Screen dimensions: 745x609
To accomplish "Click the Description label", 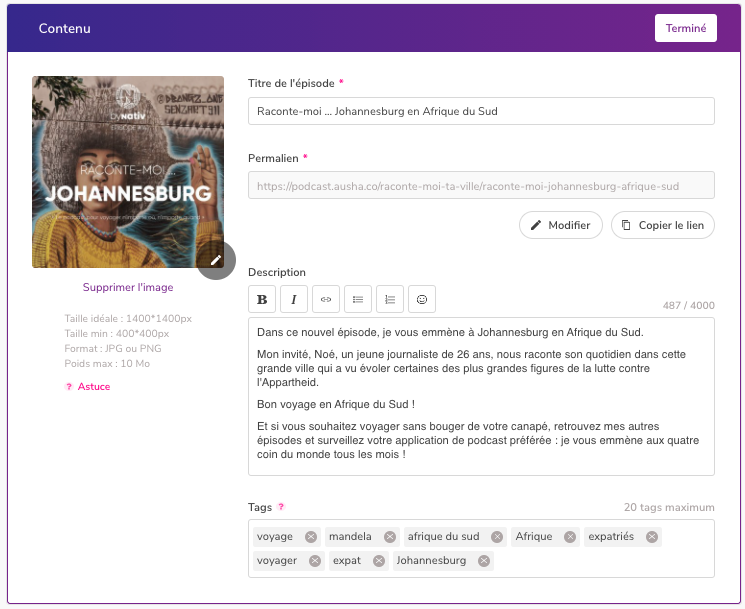I will pyautogui.click(x=277, y=272).
